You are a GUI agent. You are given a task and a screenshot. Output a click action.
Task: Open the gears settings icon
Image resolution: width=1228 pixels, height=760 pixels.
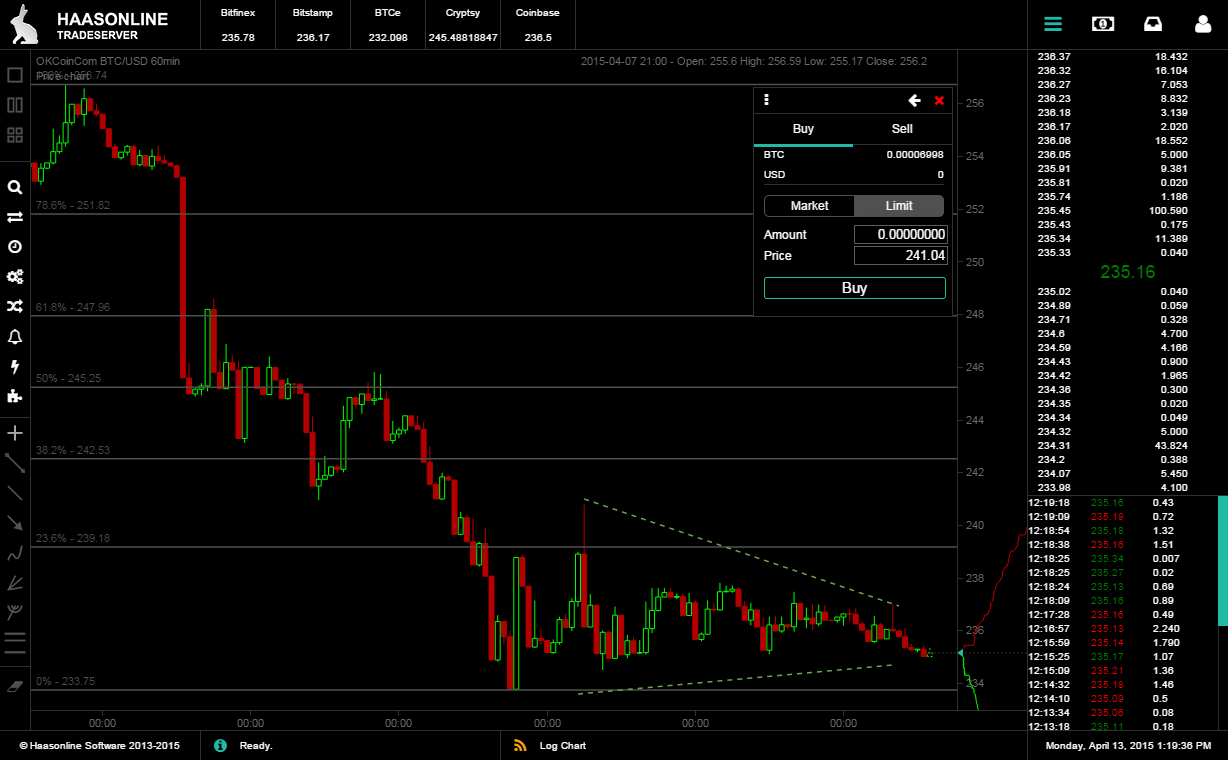[x=15, y=277]
